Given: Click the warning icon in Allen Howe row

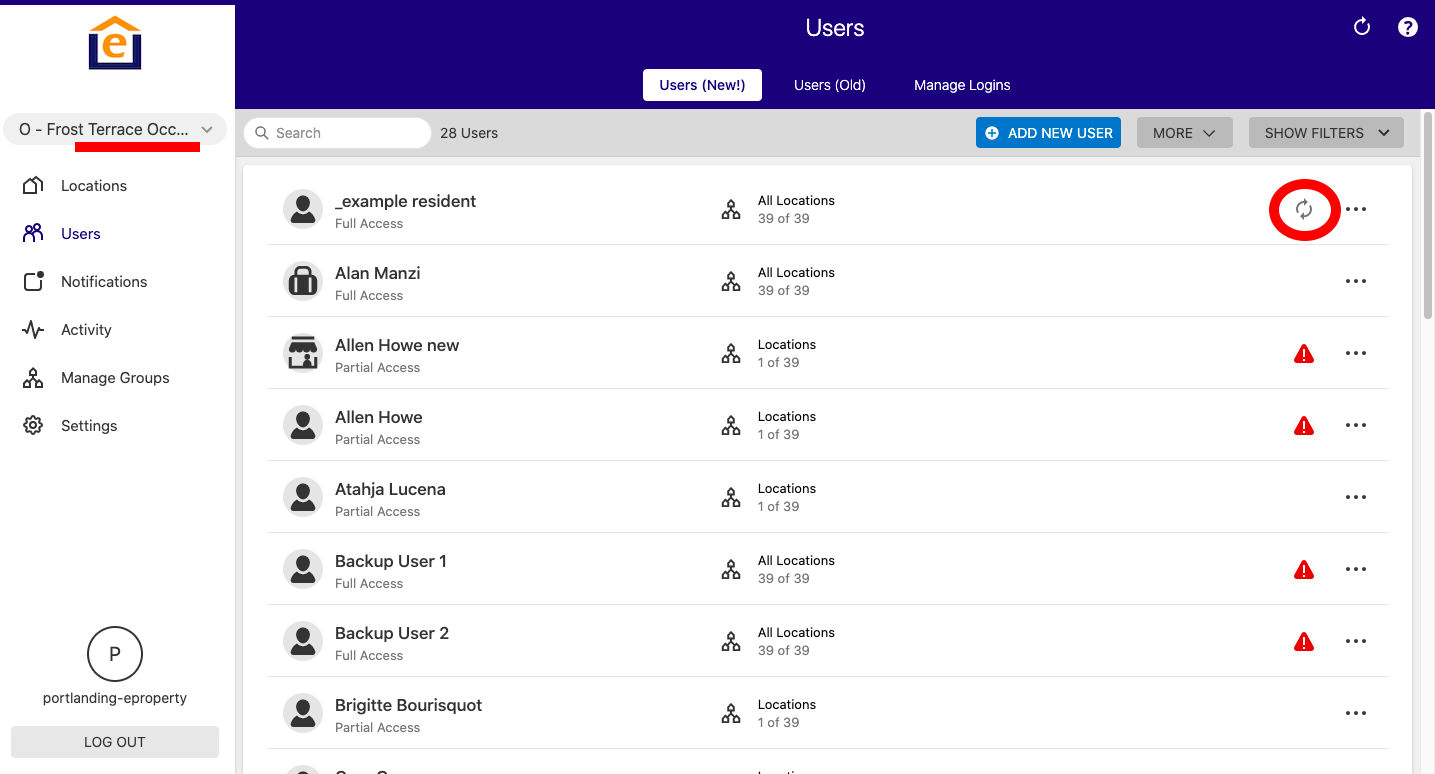Looking at the screenshot, I should (1304, 425).
